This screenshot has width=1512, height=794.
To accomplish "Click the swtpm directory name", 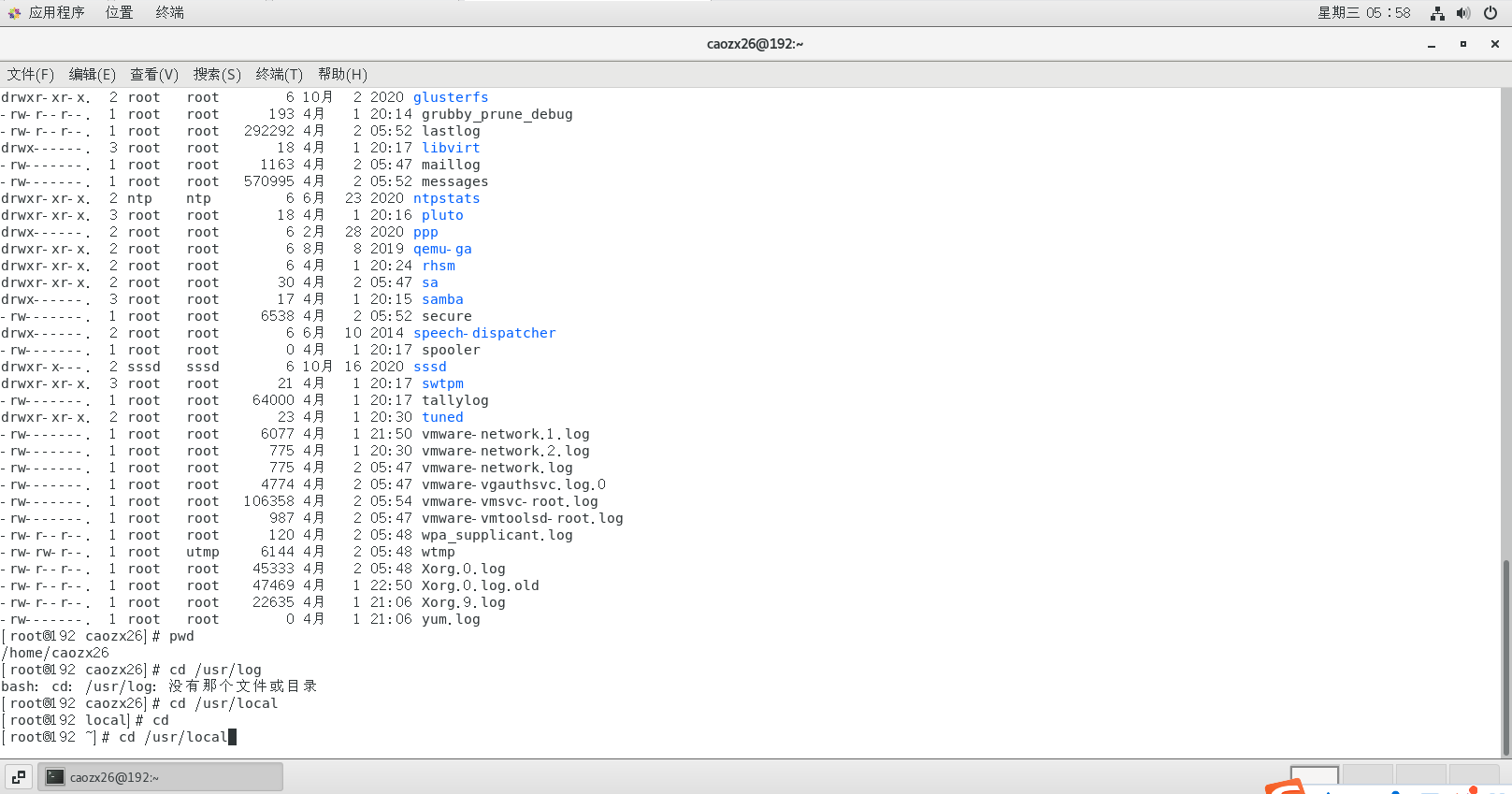I will pos(442,383).
